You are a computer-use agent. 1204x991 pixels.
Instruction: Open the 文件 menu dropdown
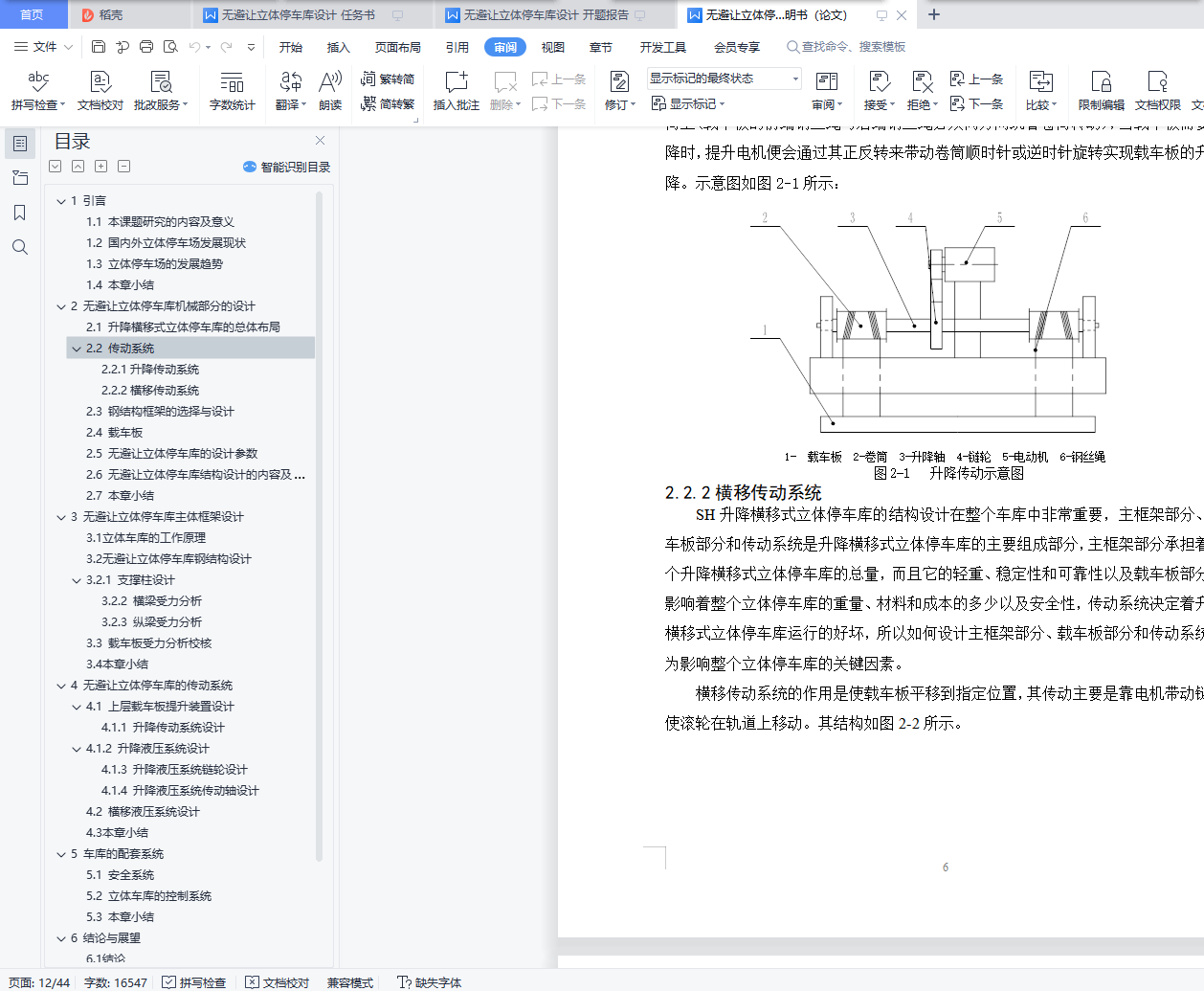pyautogui.click(x=43, y=46)
